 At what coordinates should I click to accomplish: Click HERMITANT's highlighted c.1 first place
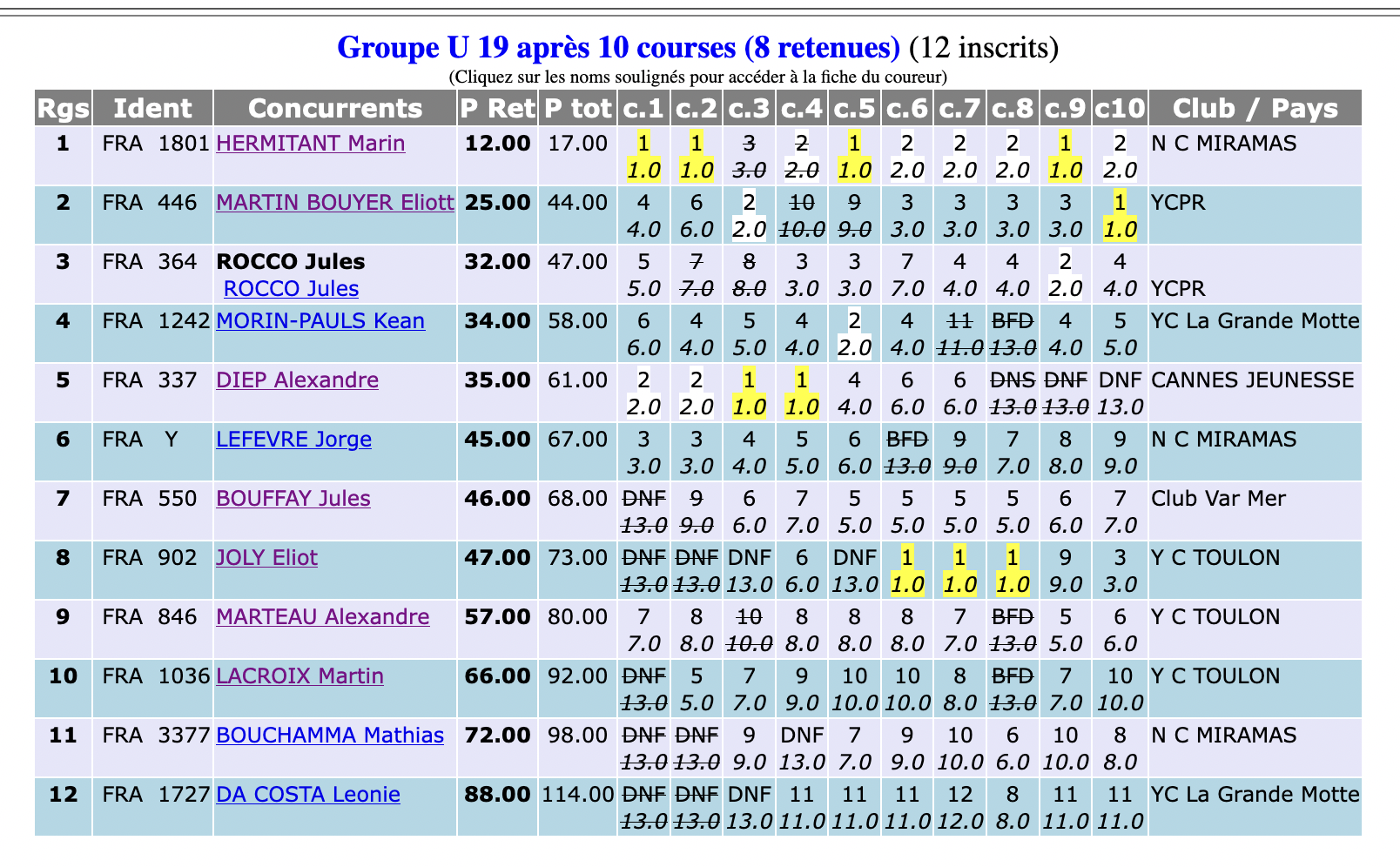(x=643, y=143)
